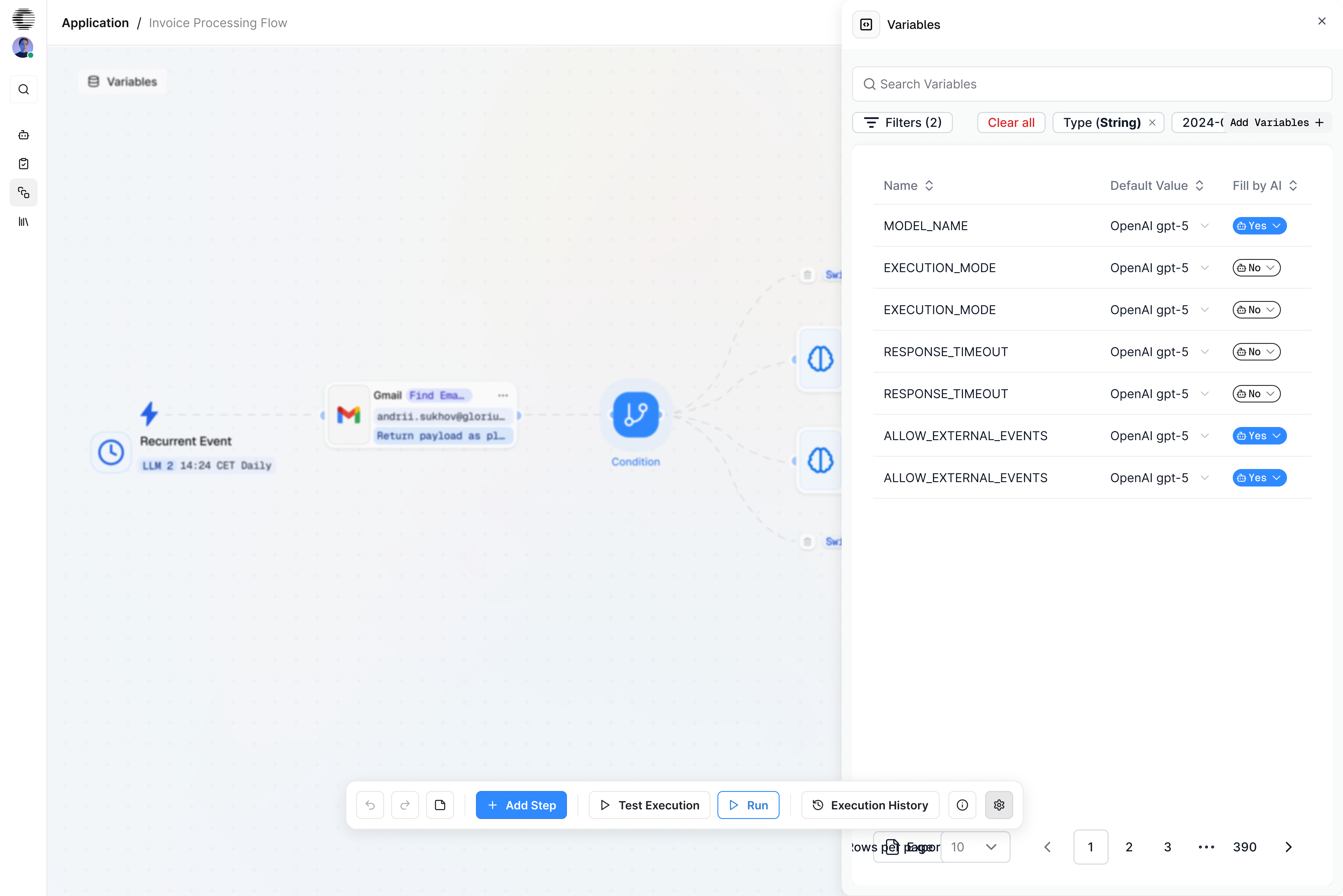
Task: Click the redo icon in bottom toolbar
Action: 405,805
